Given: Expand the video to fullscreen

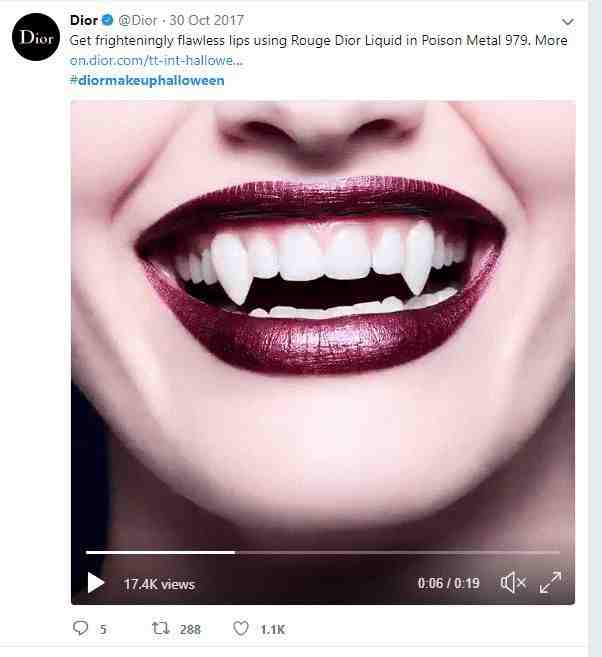Looking at the screenshot, I should (550, 582).
